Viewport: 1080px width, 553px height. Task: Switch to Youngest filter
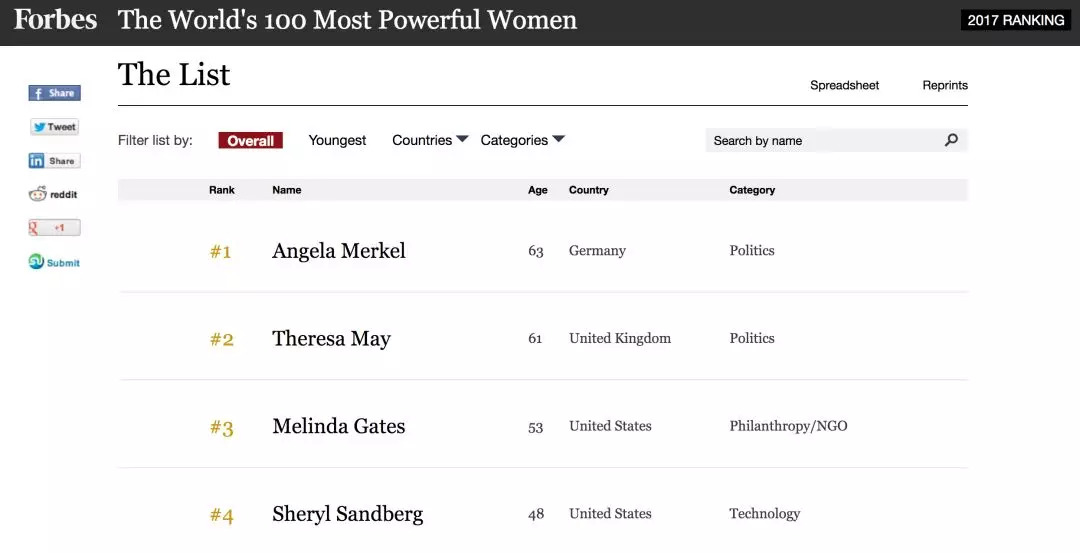point(337,141)
